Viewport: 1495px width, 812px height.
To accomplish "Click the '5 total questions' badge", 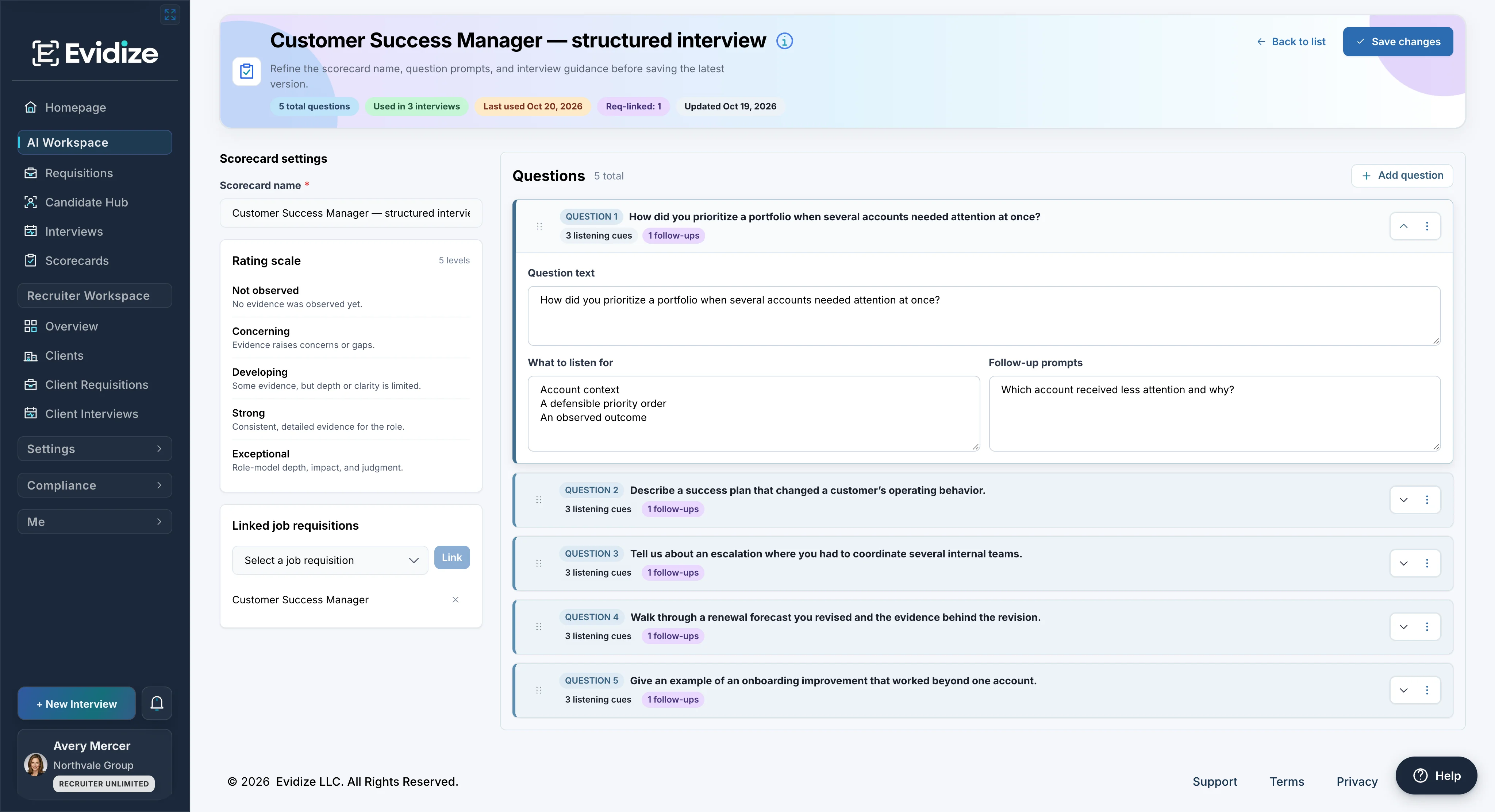I will [x=314, y=106].
